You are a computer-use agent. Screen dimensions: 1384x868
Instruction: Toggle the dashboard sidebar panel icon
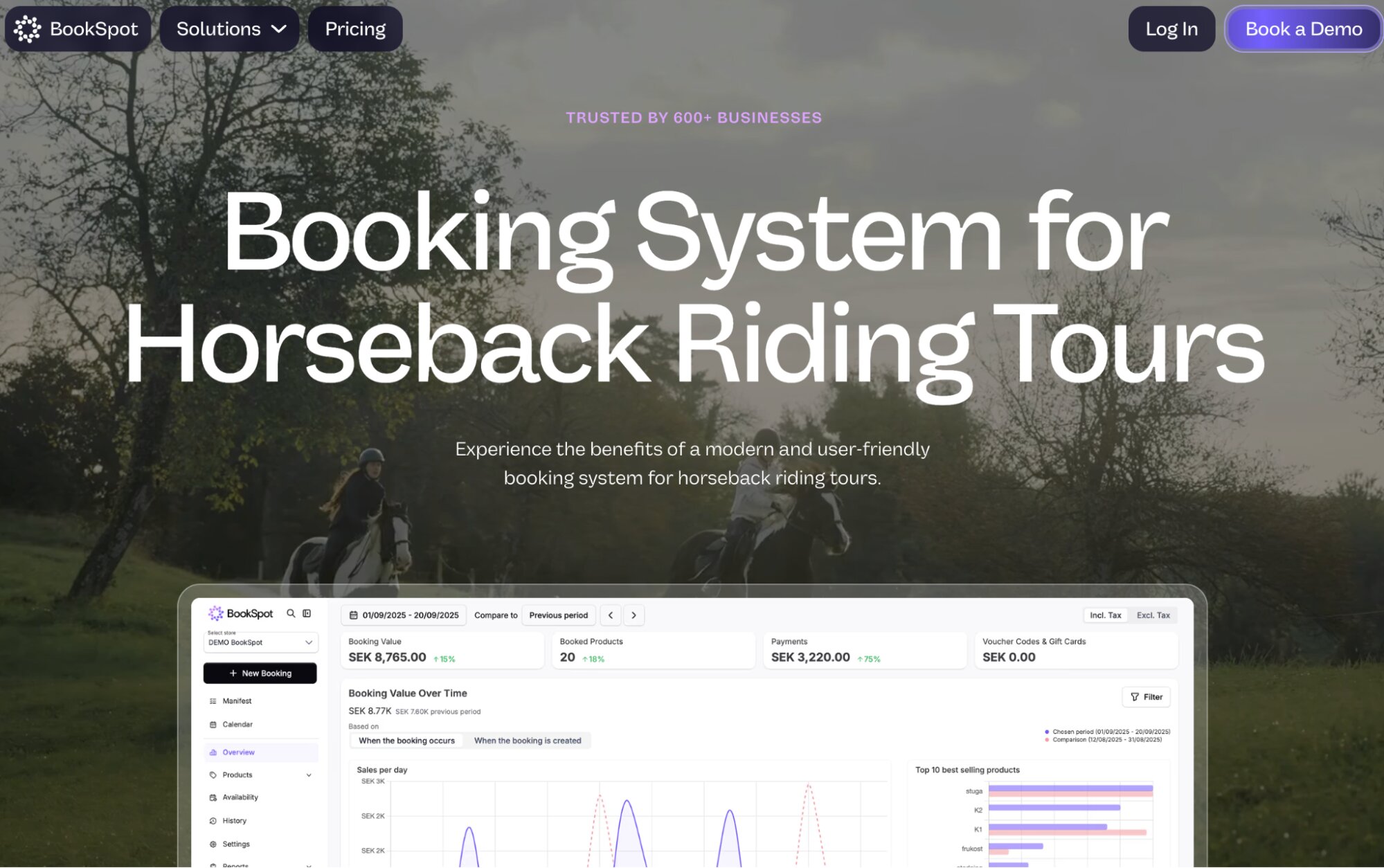point(307,613)
